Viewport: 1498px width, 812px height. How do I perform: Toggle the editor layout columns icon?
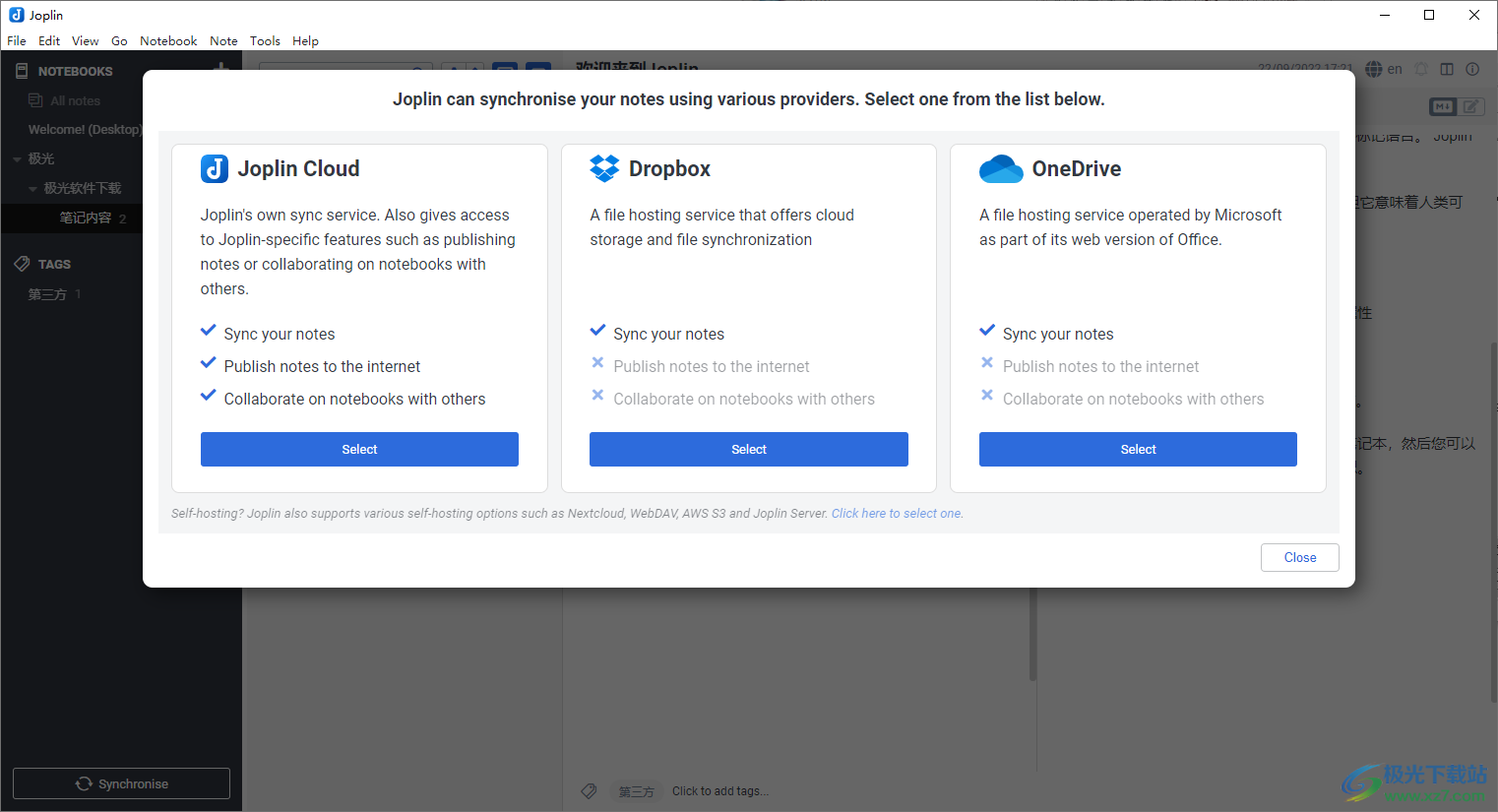pyautogui.click(x=1447, y=69)
